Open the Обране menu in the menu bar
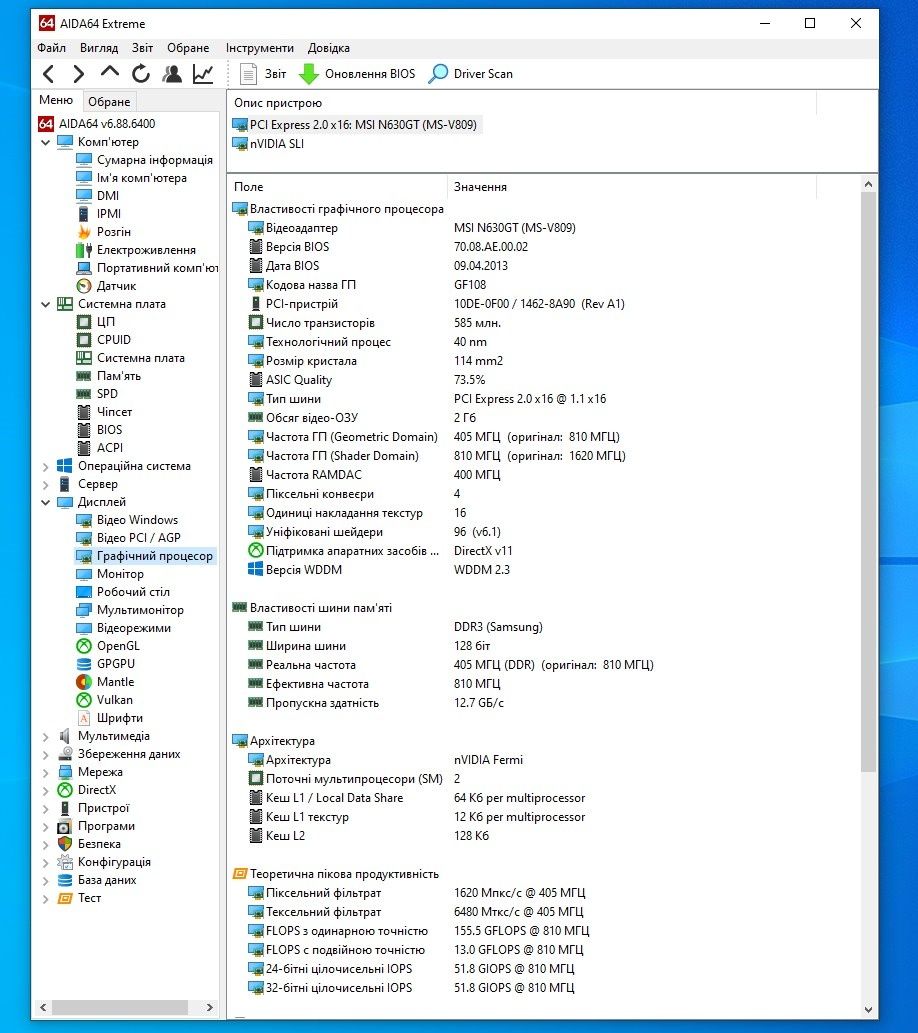The height and width of the screenshot is (1033, 918). point(188,48)
